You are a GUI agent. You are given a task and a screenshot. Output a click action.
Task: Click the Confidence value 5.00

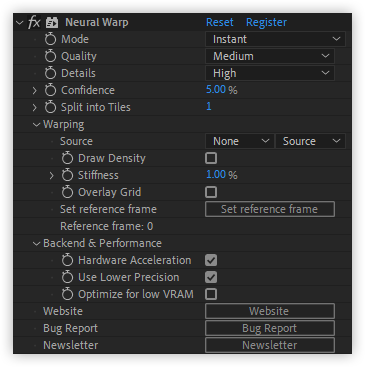point(216,90)
